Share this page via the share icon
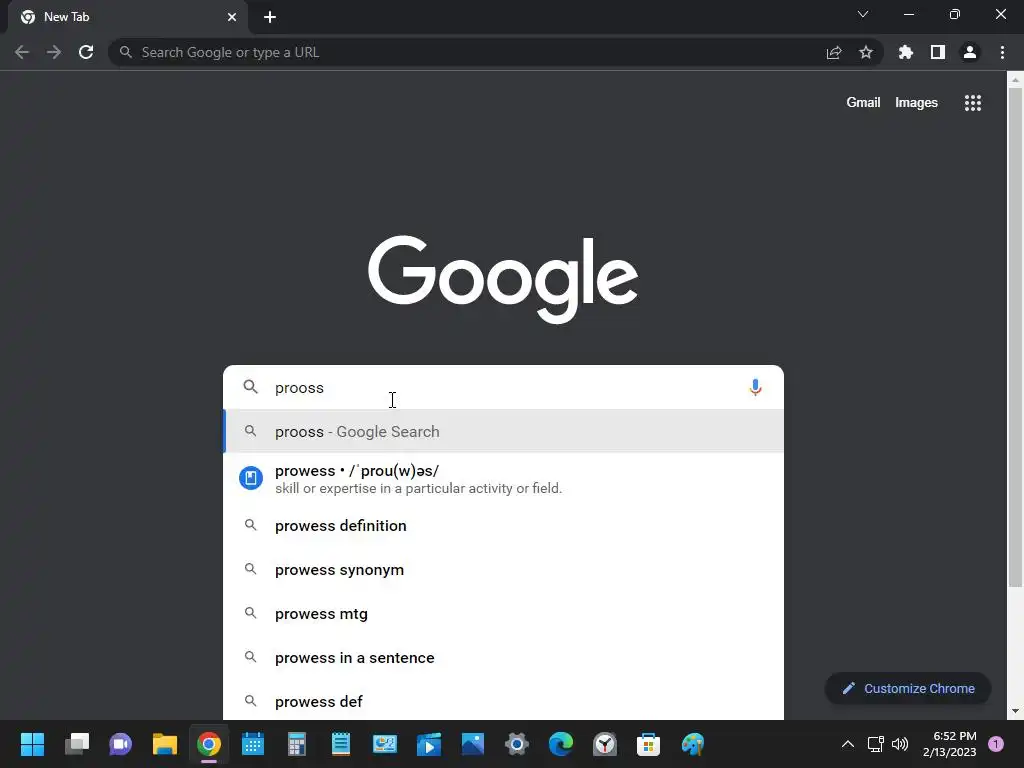The image size is (1024, 768). (834, 52)
